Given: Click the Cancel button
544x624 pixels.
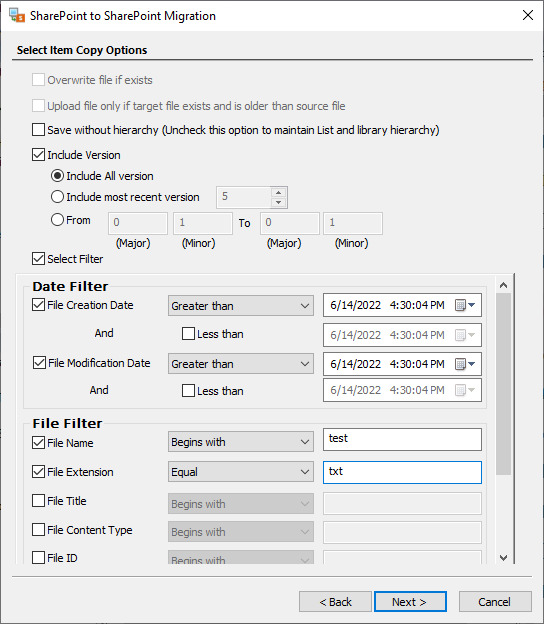Looking at the screenshot, I should 495,601.
